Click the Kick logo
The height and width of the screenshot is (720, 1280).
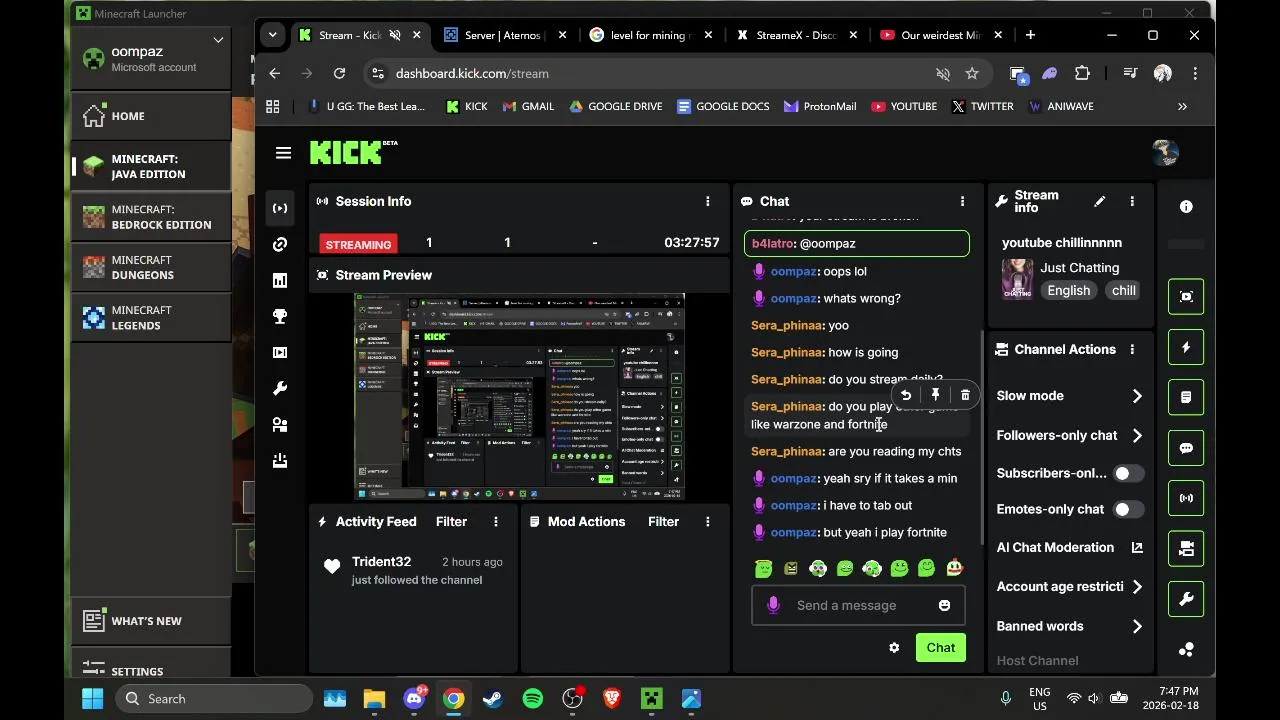[353, 152]
